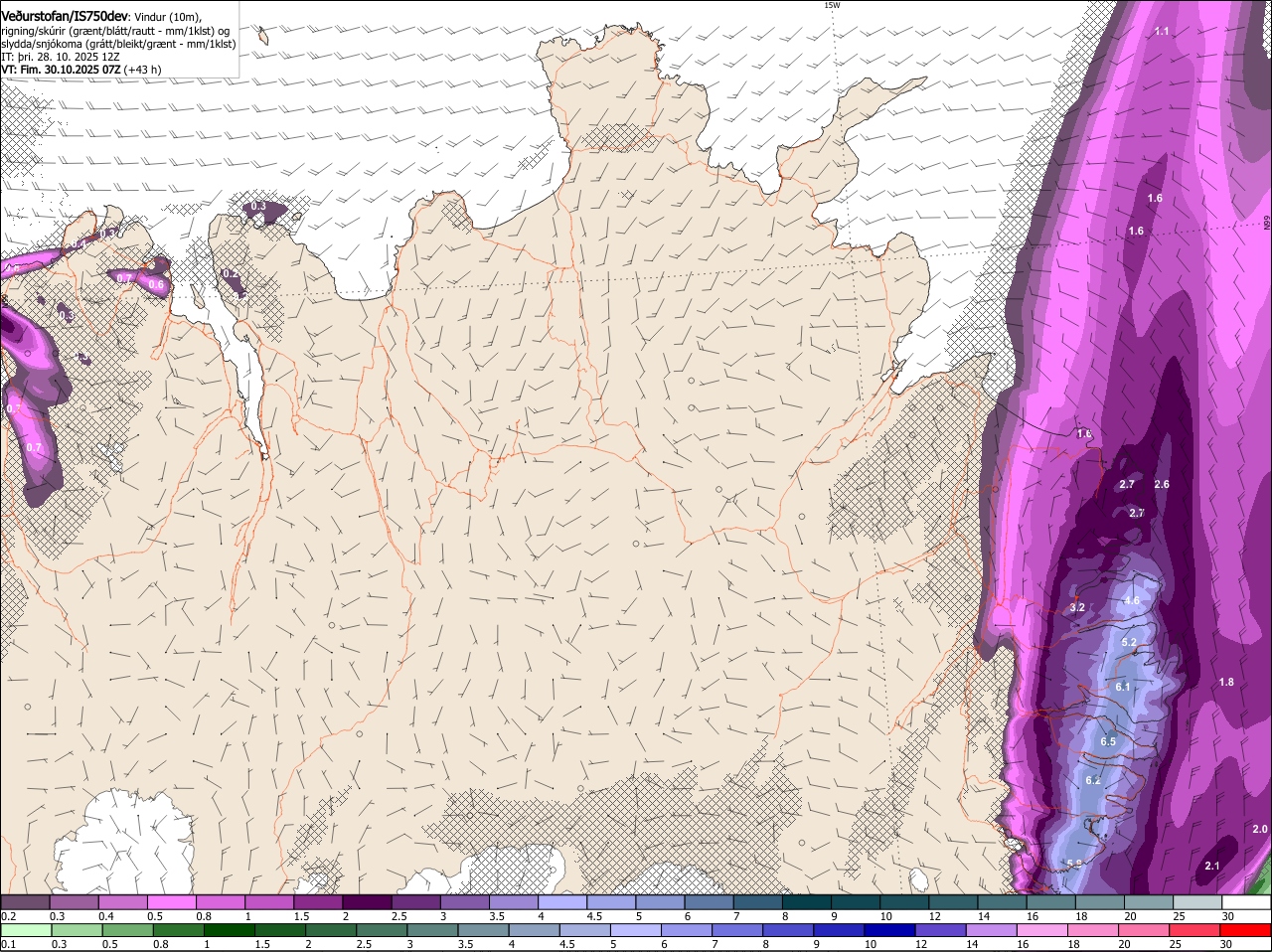Click the 6.1 precipitation value on the map

tap(1123, 687)
